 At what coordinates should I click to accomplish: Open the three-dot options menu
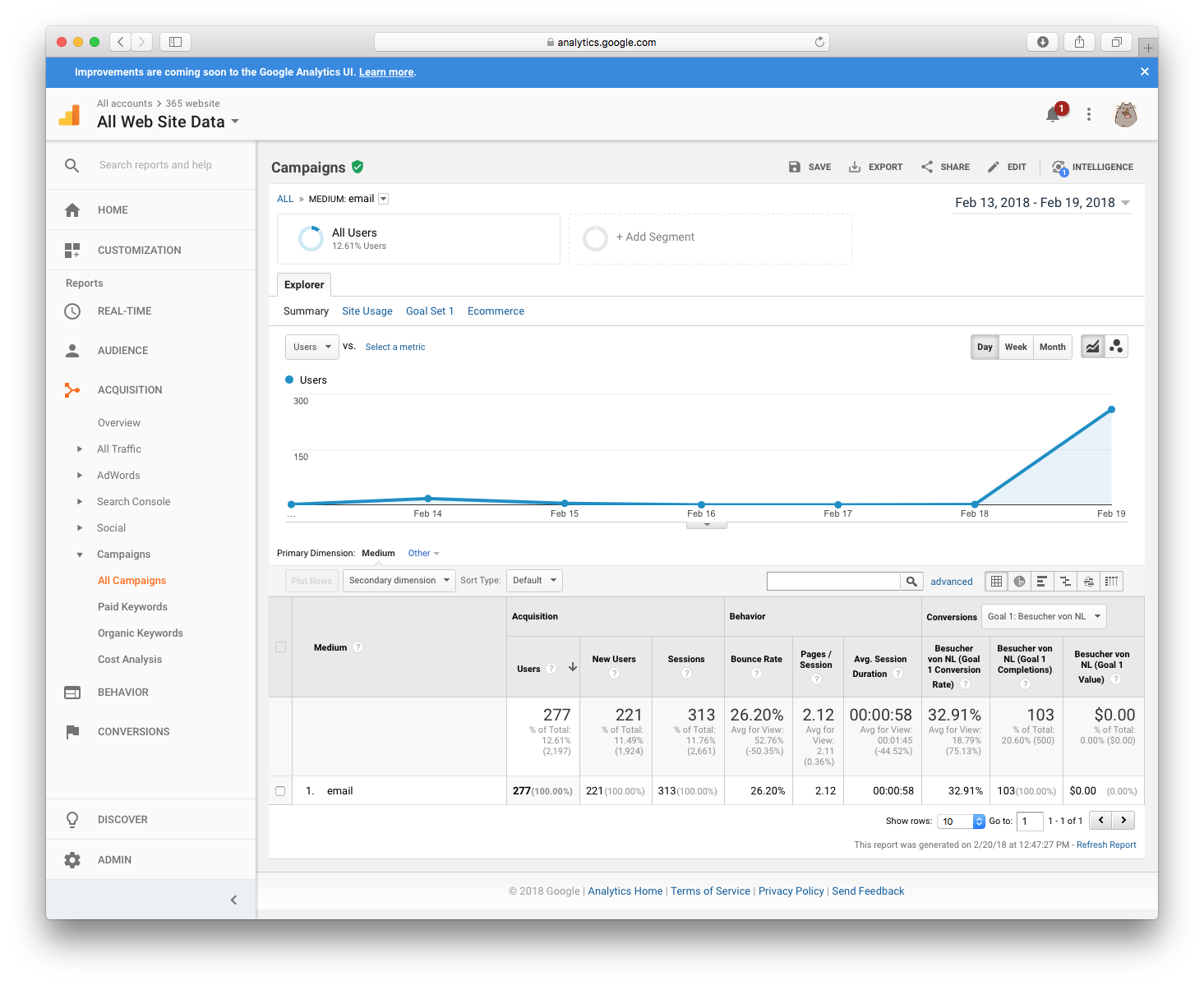1089,115
